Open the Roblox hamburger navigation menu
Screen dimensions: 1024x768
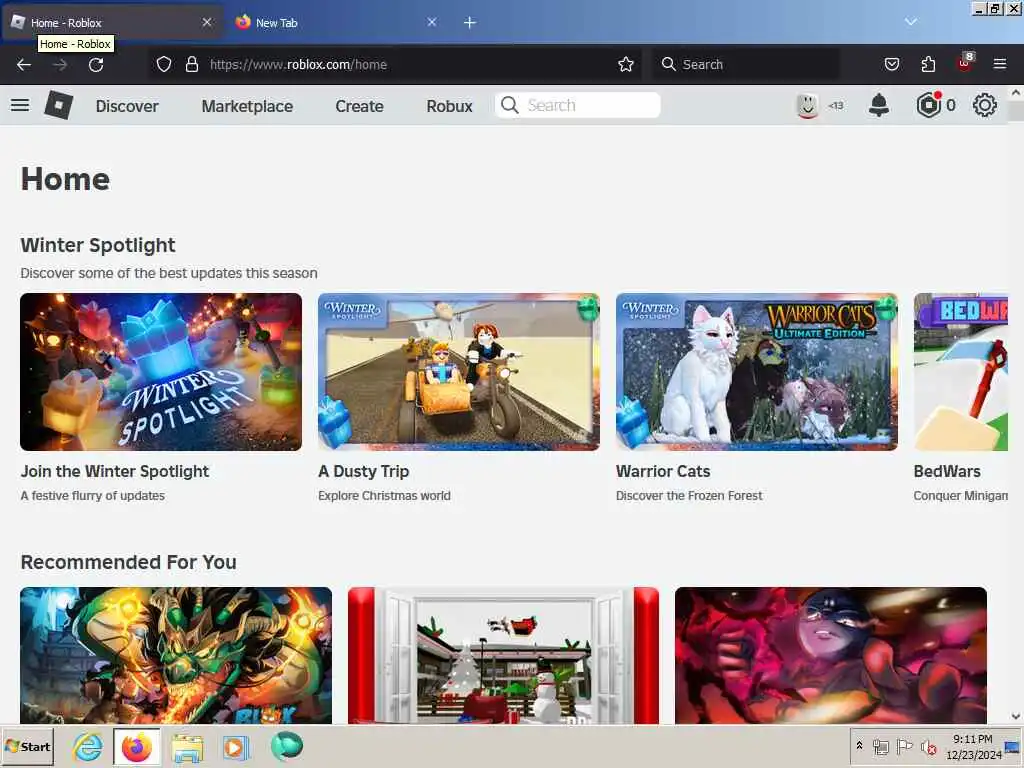pyautogui.click(x=20, y=105)
